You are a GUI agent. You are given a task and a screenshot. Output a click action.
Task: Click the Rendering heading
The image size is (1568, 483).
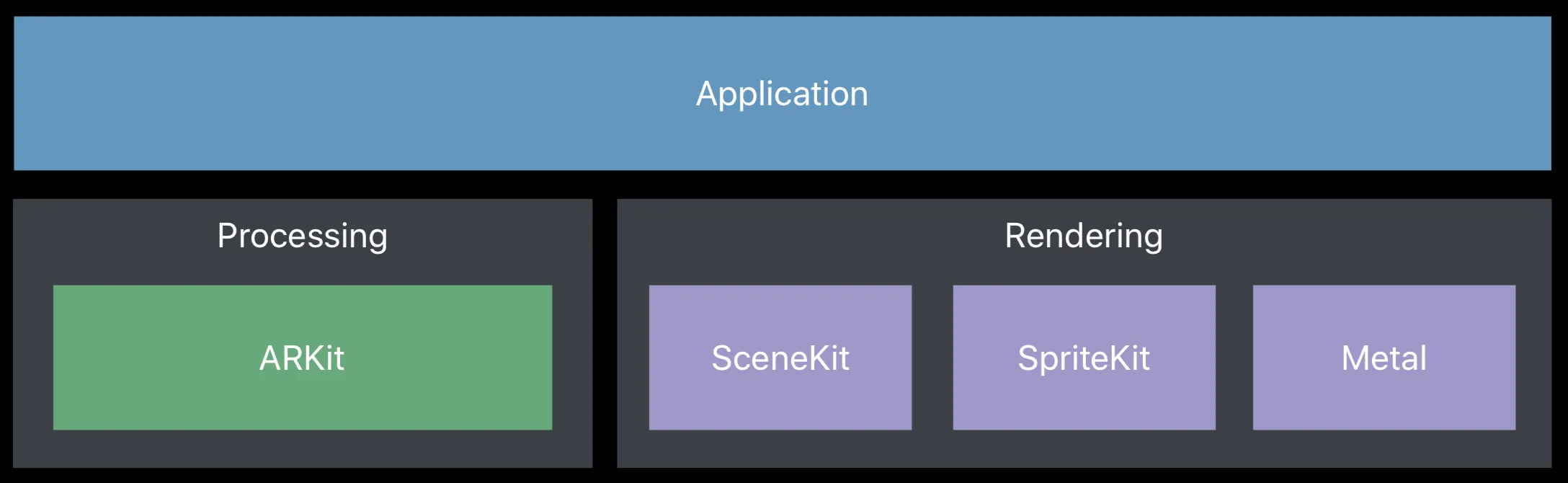(1084, 236)
